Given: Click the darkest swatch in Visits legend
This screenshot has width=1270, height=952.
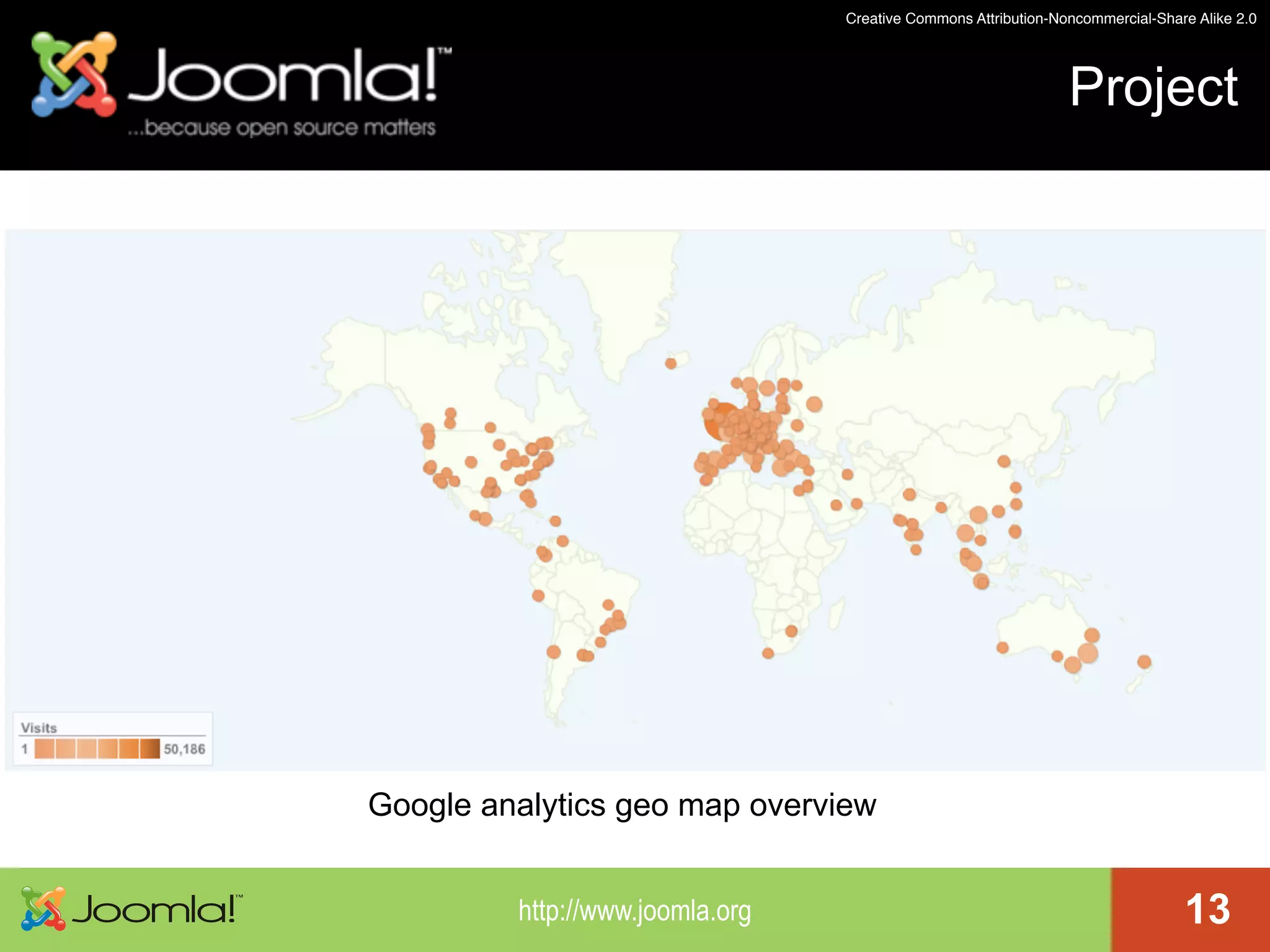Looking at the screenshot, I should pyautogui.click(x=150, y=749).
